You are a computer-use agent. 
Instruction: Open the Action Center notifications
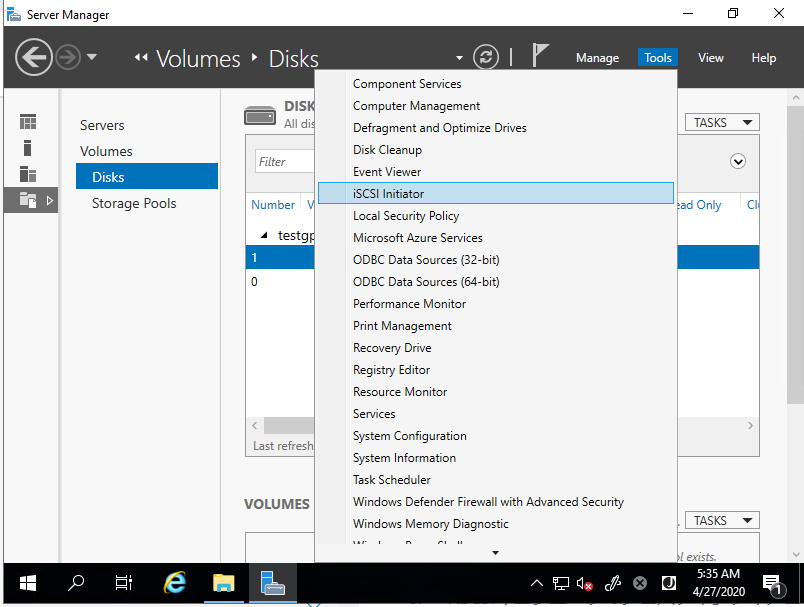tap(774, 584)
